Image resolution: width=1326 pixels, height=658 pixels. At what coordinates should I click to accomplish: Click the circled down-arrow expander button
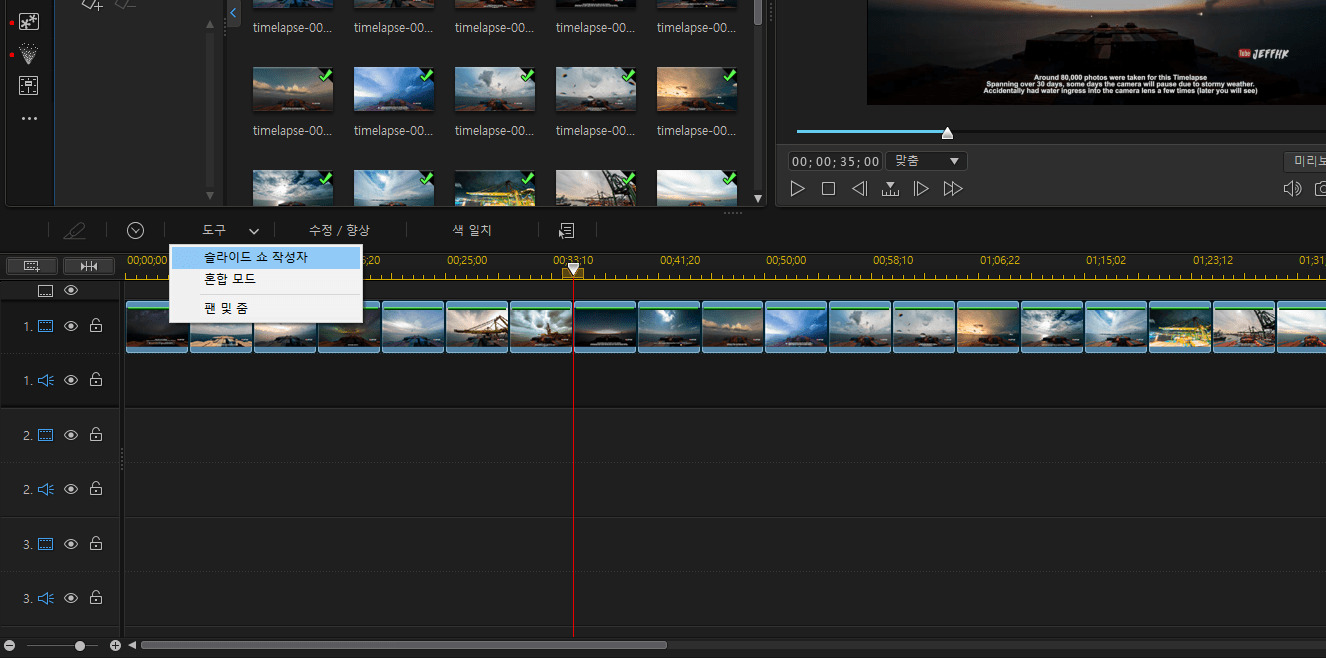[x=136, y=231]
